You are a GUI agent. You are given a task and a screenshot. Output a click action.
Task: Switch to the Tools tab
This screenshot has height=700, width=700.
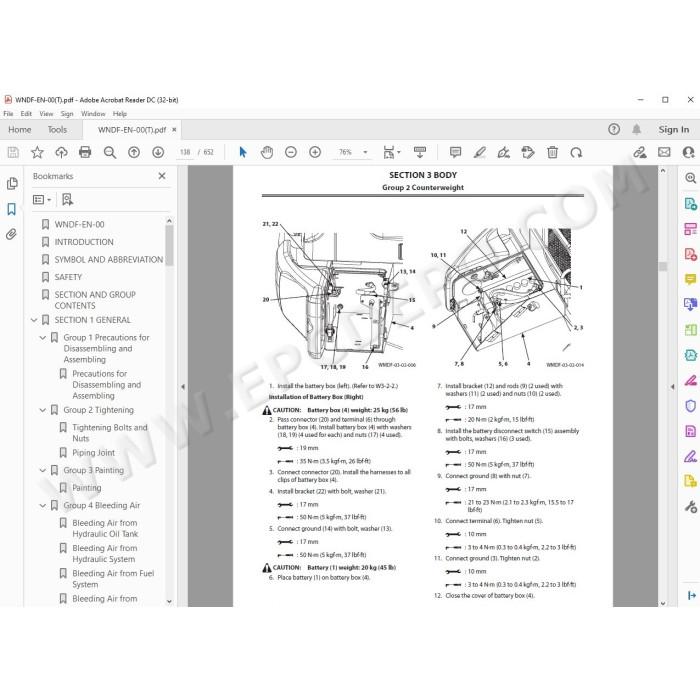click(57, 129)
